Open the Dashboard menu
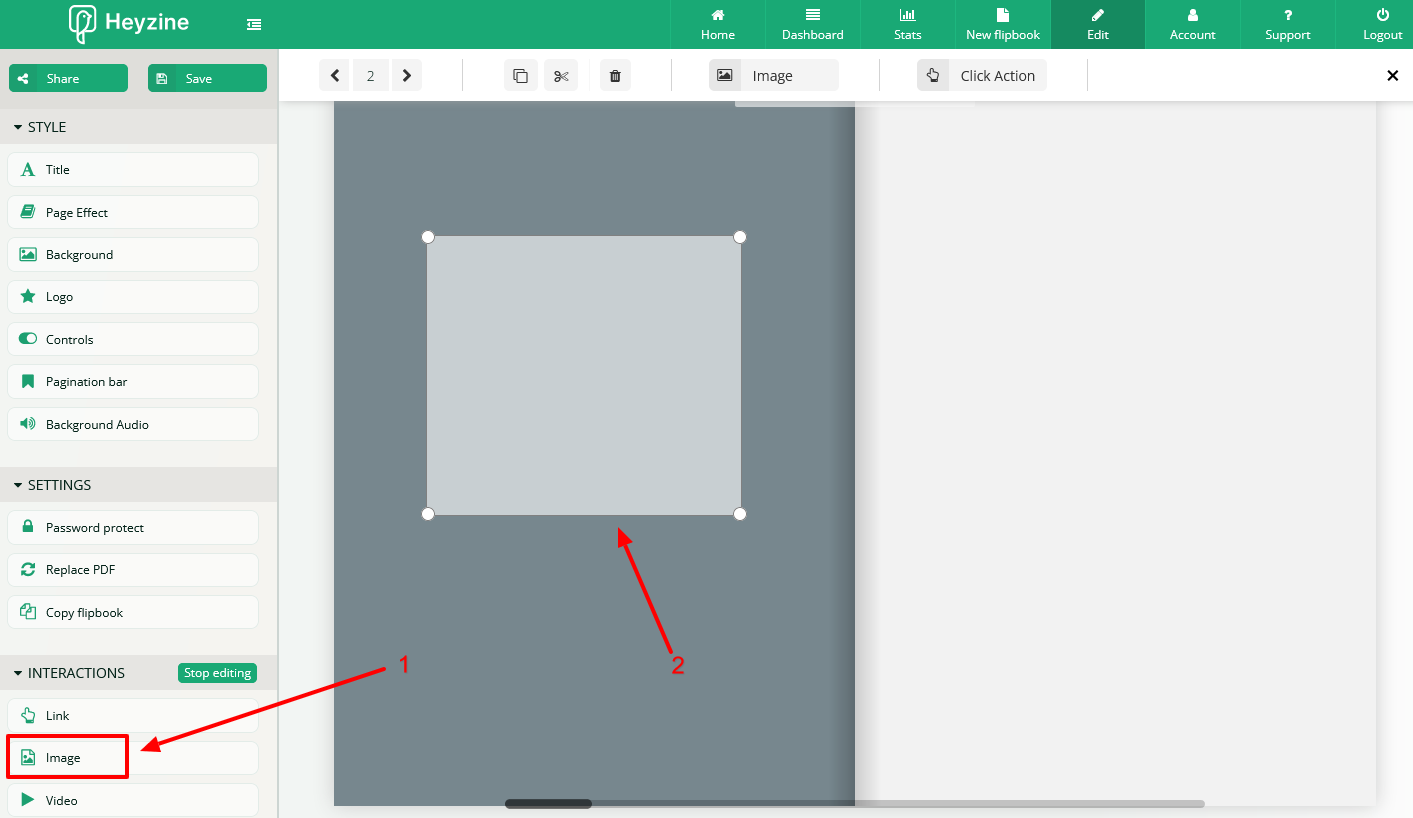The image size is (1413, 818). 813,24
